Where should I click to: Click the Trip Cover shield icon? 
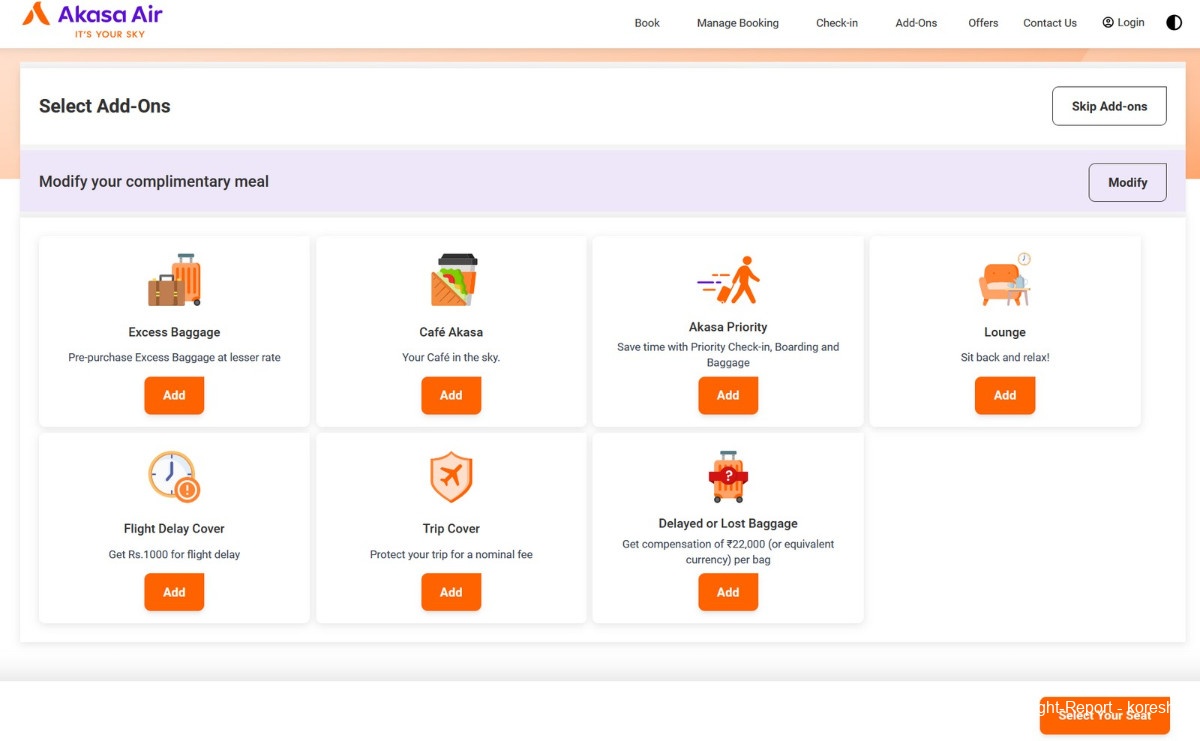click(x=451, y=477)
